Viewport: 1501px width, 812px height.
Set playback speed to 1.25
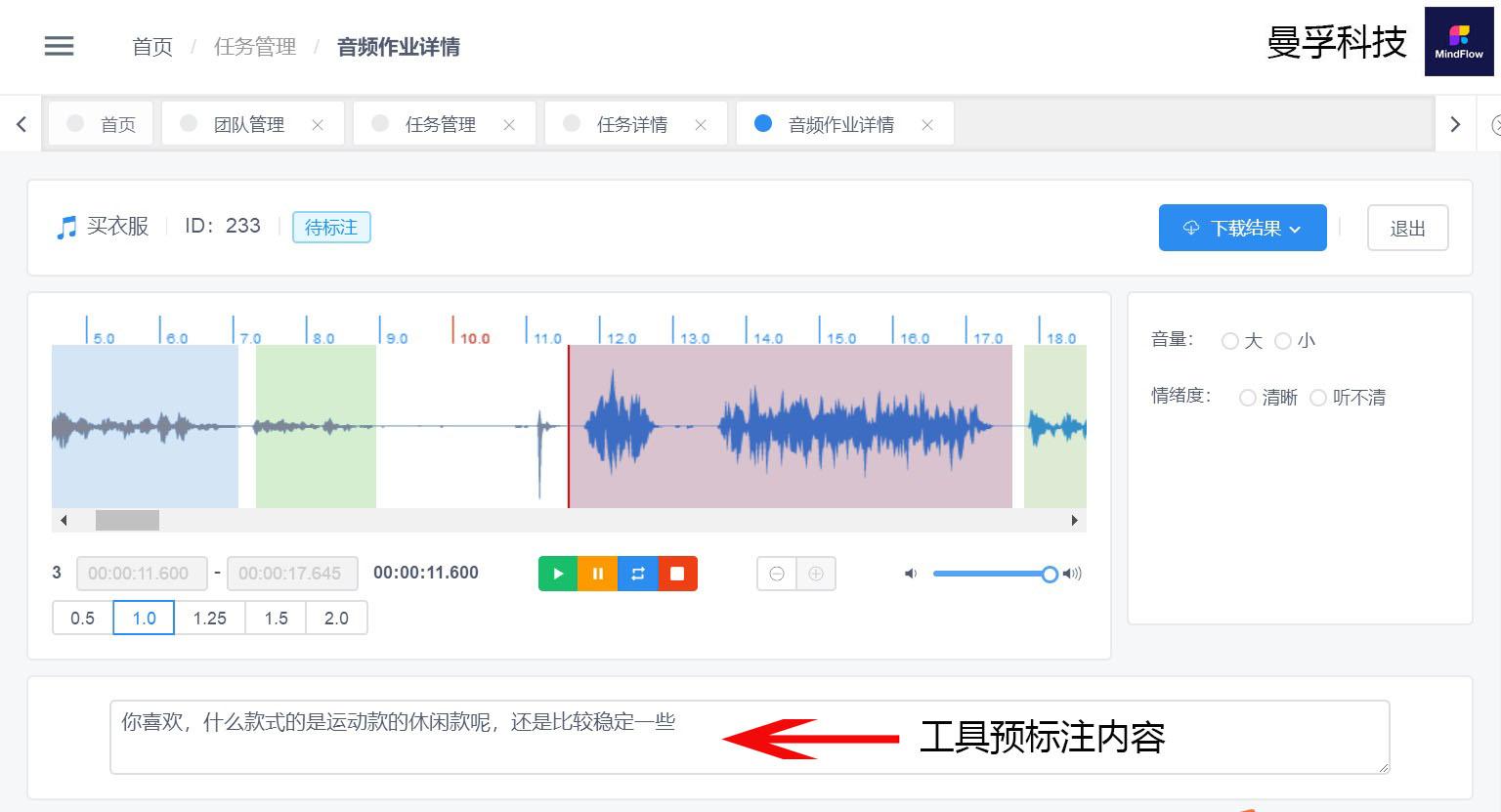pyautogui.click(x=209, y=618)
